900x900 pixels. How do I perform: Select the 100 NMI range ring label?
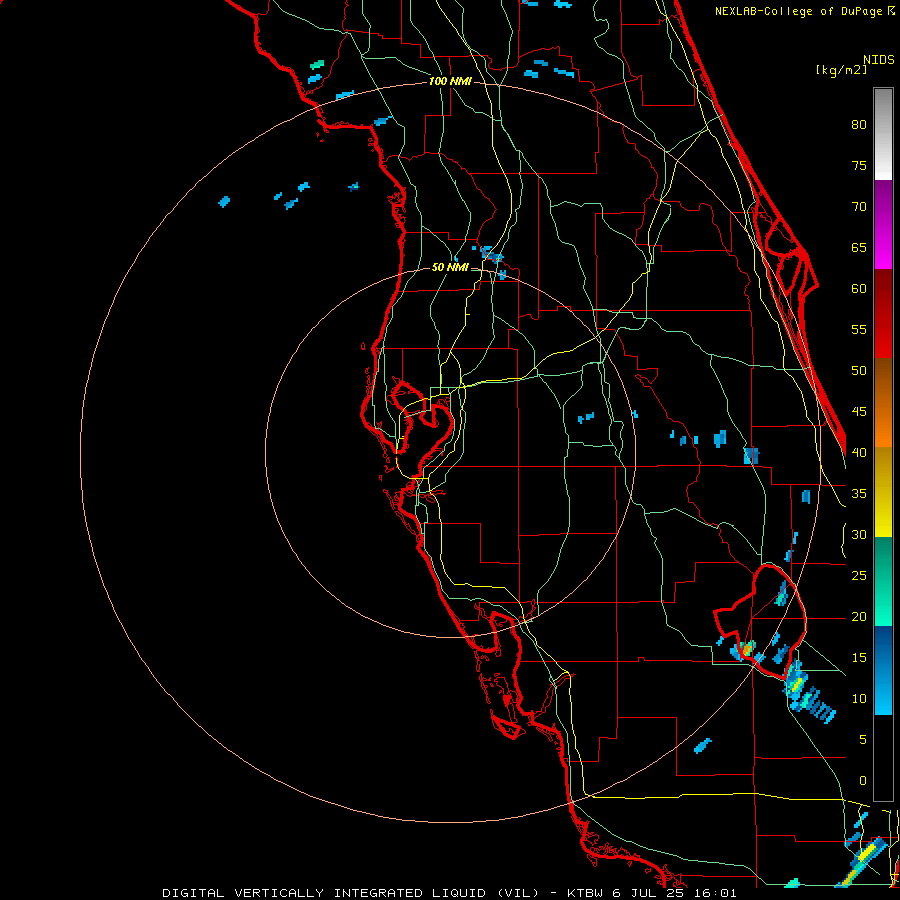tap(450, 81)
